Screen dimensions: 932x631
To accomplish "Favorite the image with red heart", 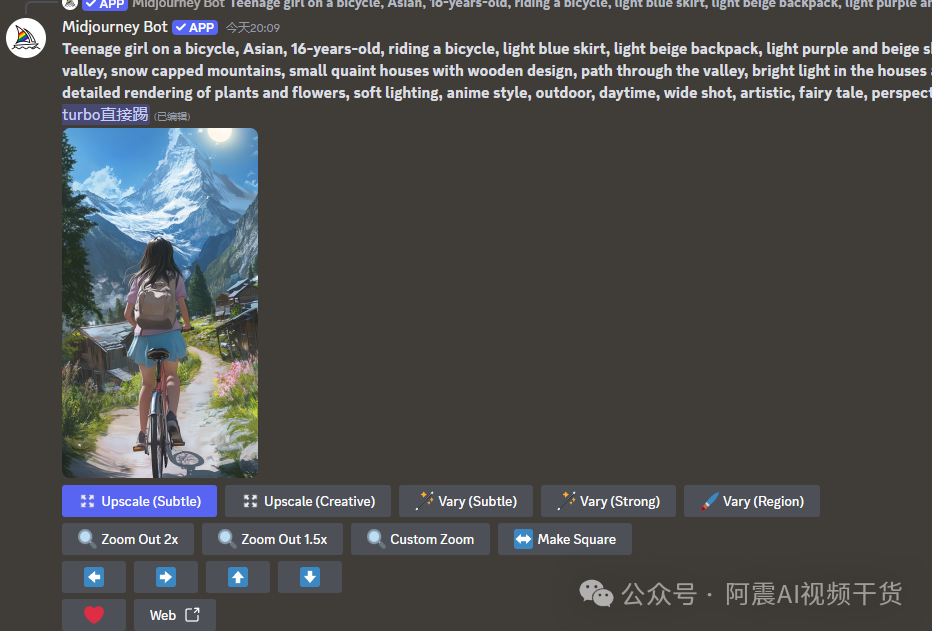I will click(x=94, y=615).
